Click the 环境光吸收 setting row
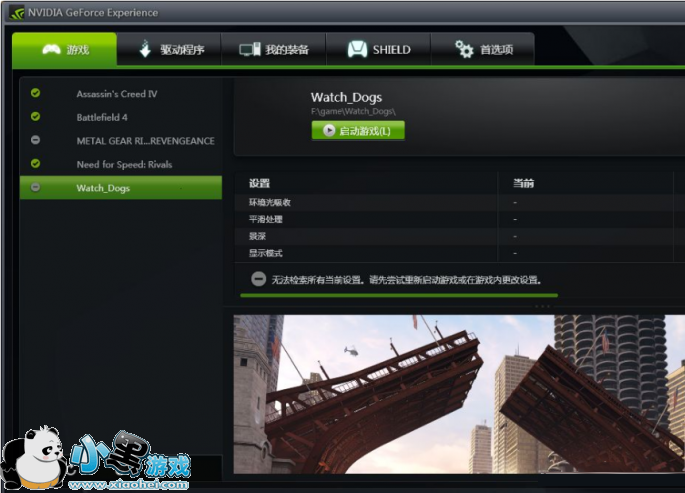 pos(460,202)
